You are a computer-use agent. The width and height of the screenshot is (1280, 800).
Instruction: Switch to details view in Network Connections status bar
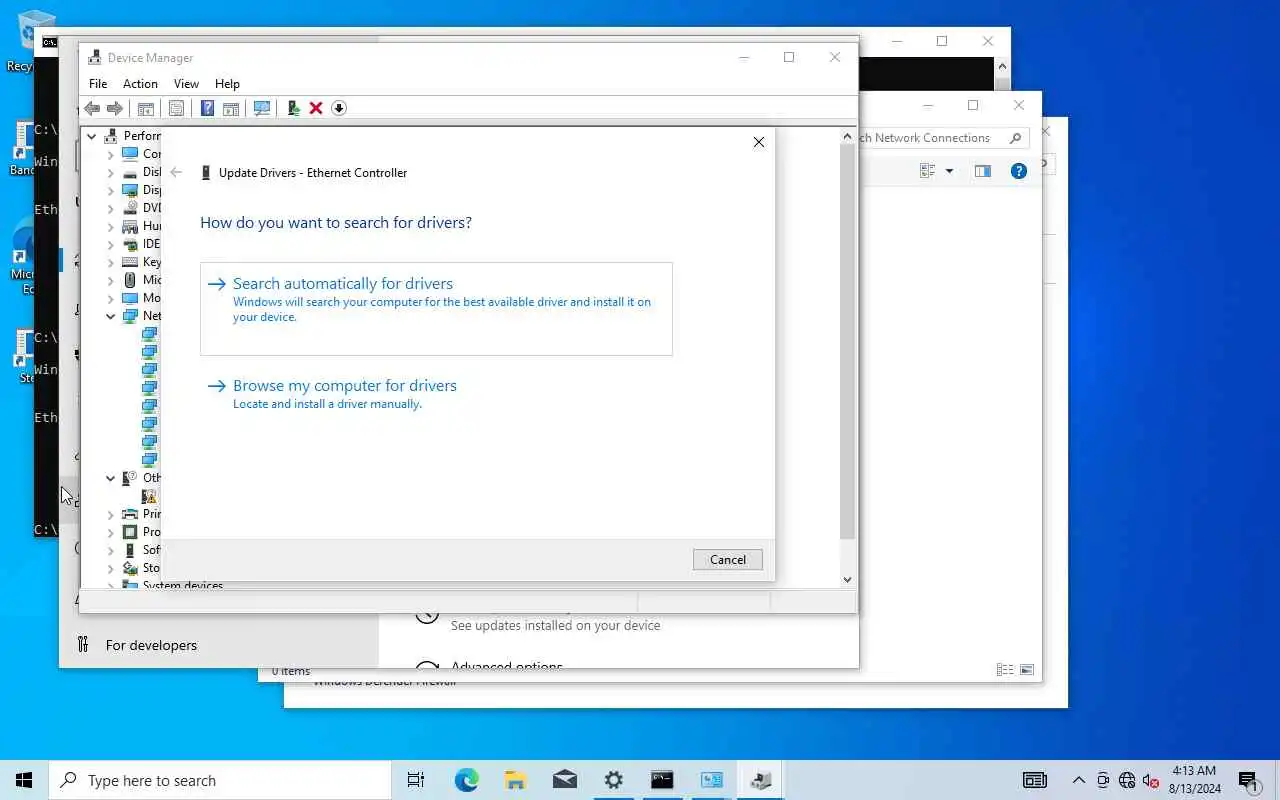(x=1005, y=670)
